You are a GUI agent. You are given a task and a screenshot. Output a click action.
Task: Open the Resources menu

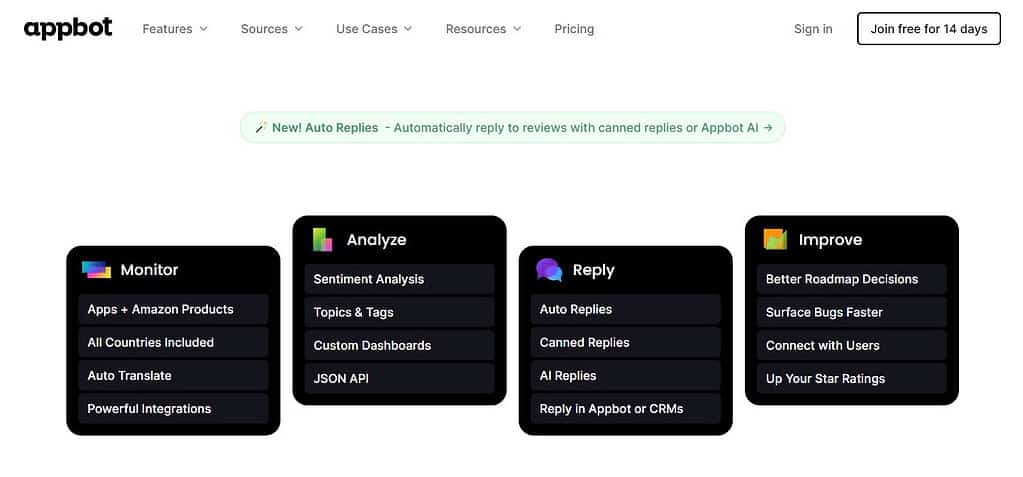coord(483,29)
